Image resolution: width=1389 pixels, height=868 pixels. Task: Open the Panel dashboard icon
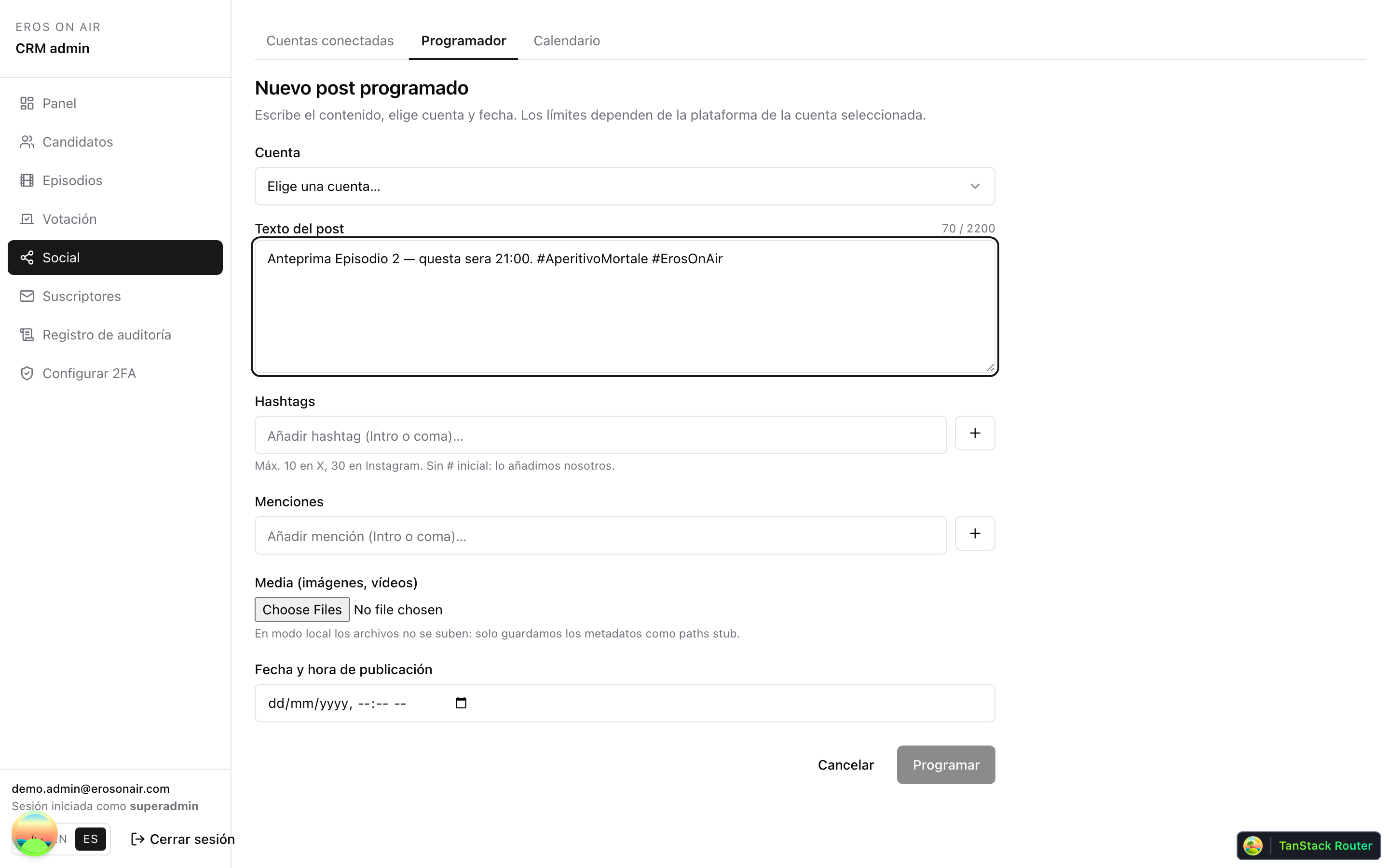27,103
